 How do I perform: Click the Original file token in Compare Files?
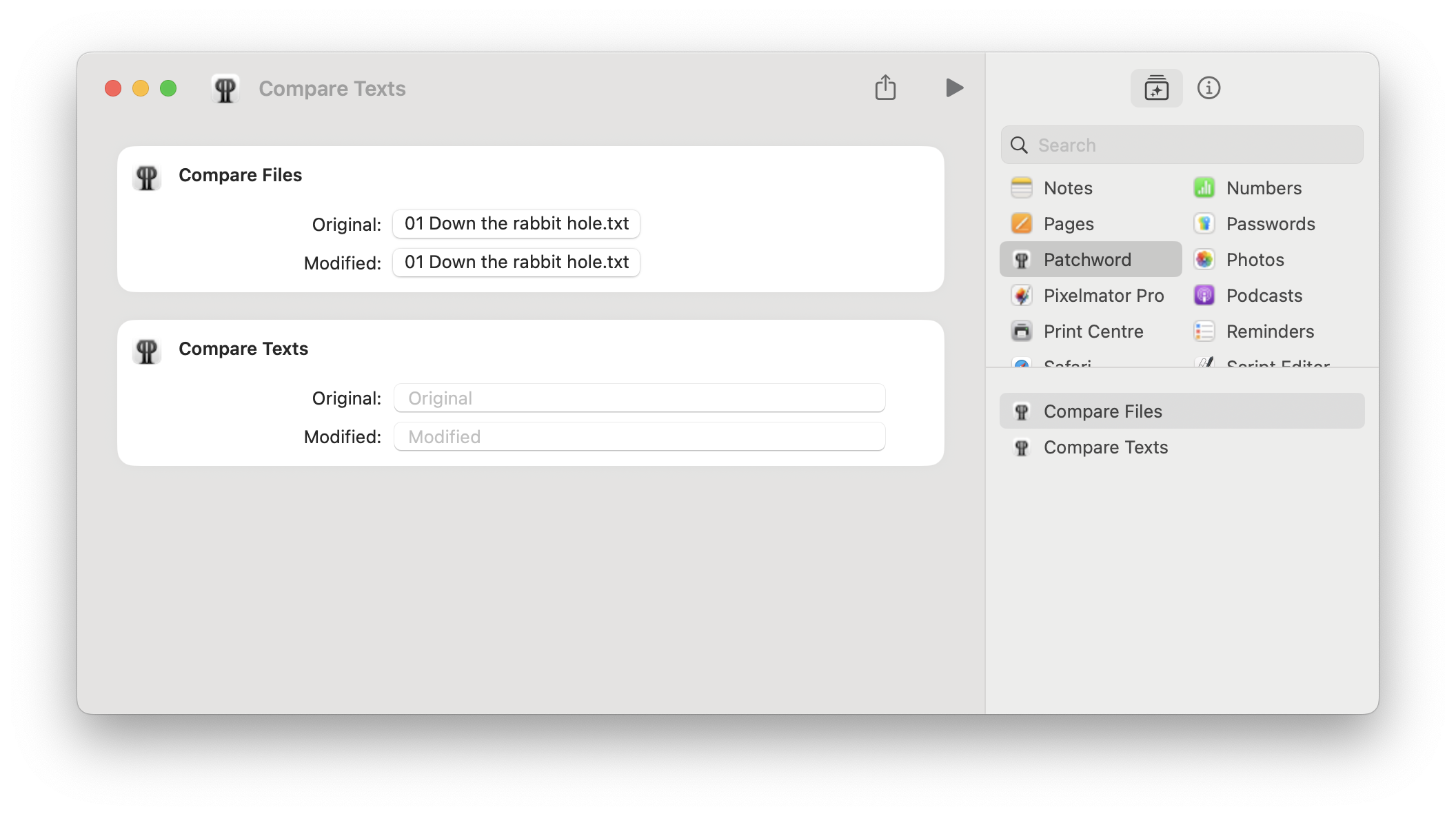click(x=516, y=223)
